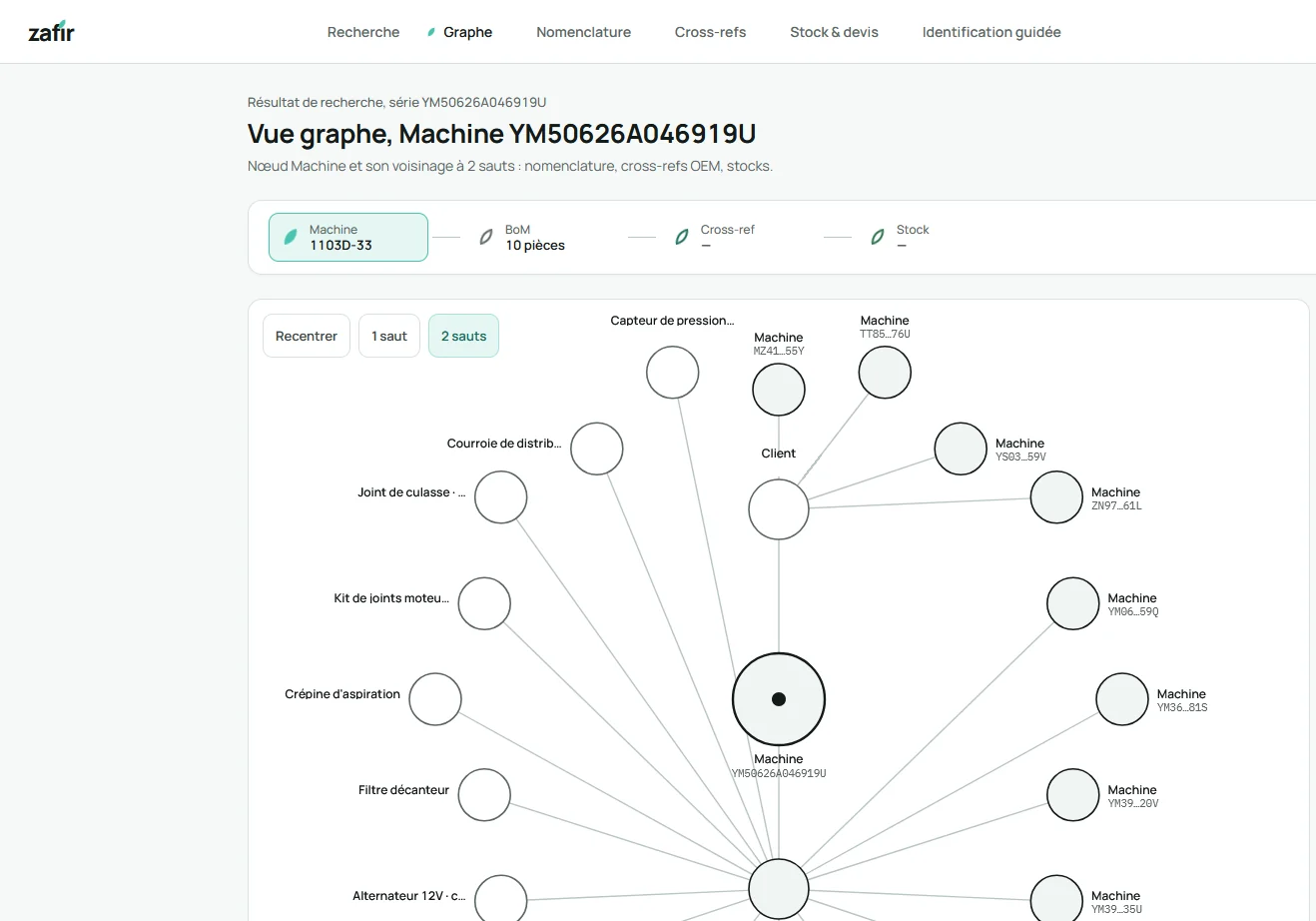Click the zafir logo
Screen dimensions: 1316x921
[x=51, y=32]
